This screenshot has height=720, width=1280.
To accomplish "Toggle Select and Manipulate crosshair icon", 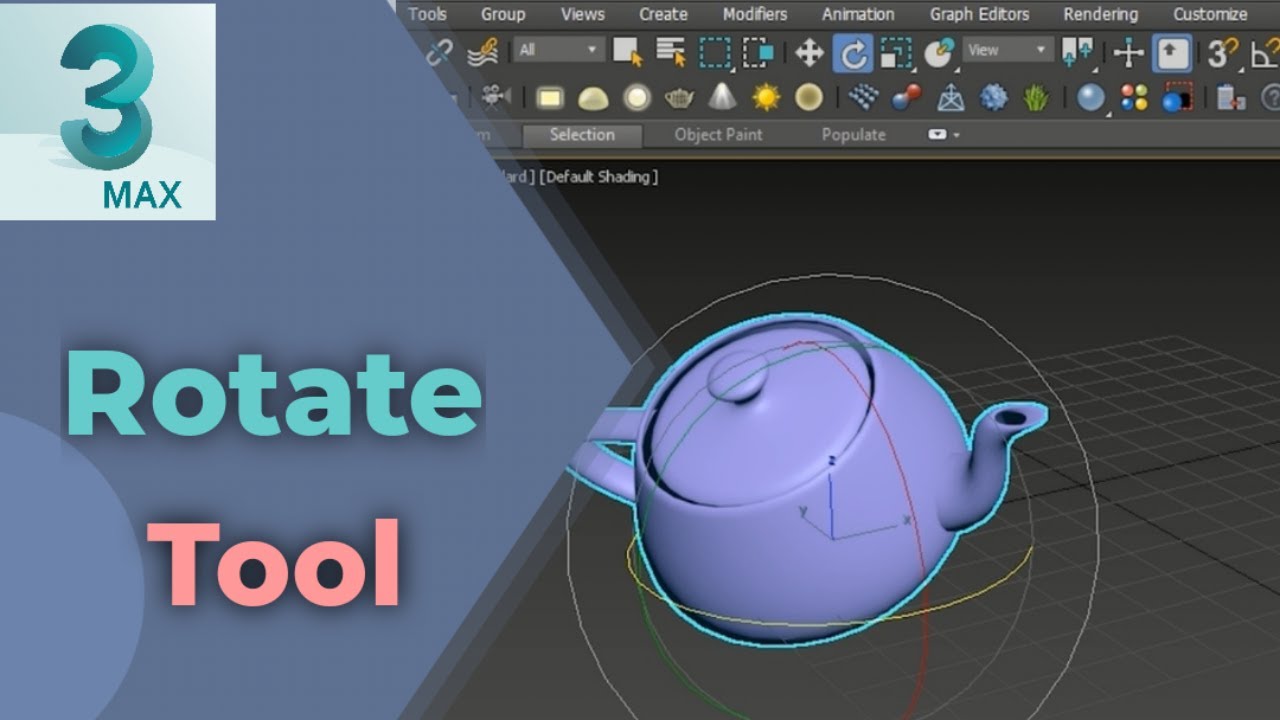I will click(x=1128, y=53).
